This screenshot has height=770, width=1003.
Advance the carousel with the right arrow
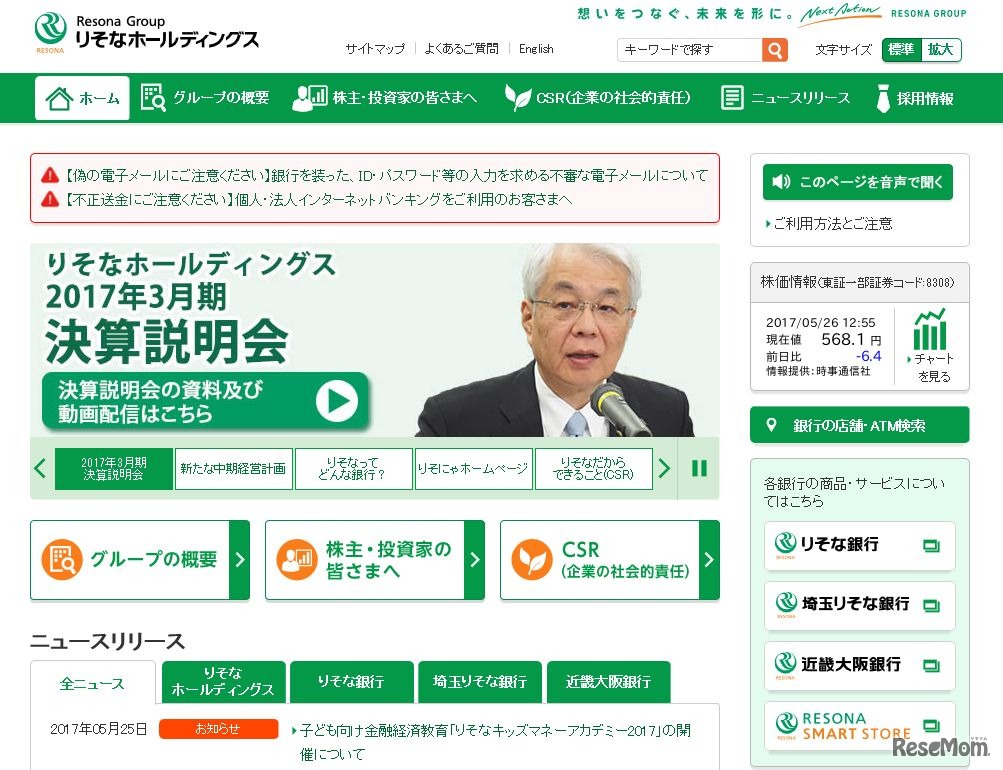click(665, 467)
